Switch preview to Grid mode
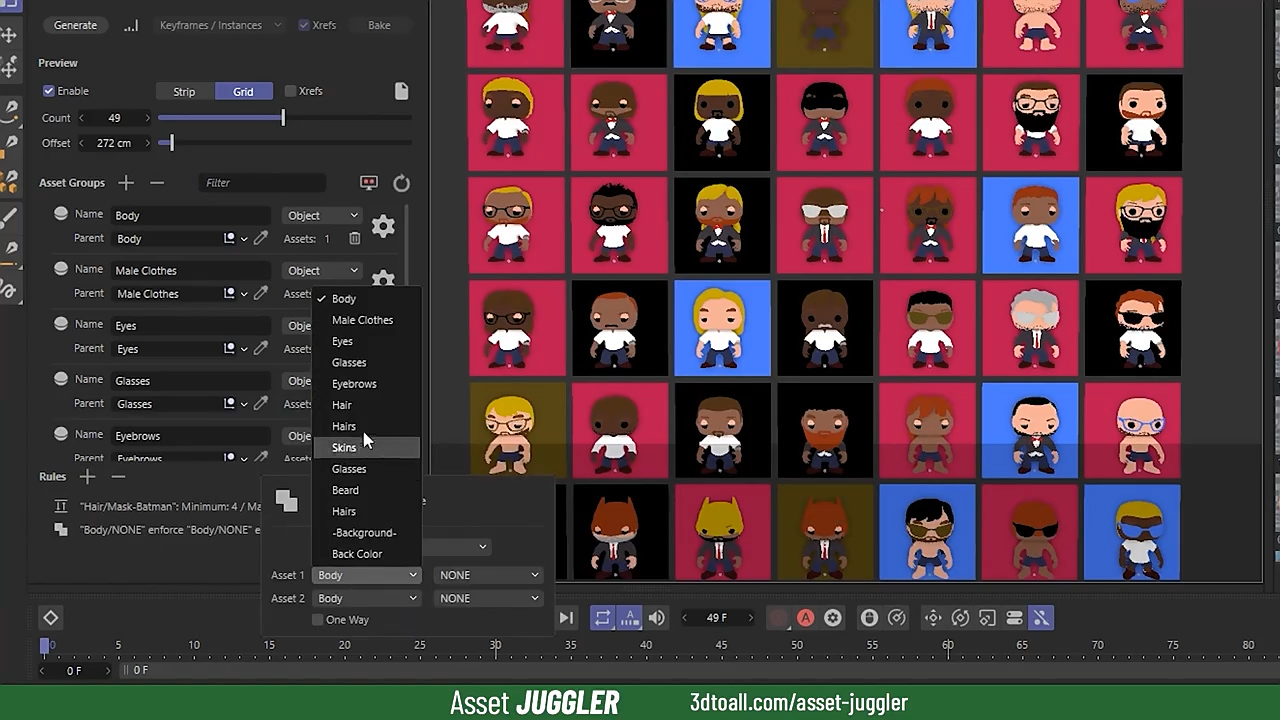The height and width of the screenshot is (720, 1280). [243, 91]
